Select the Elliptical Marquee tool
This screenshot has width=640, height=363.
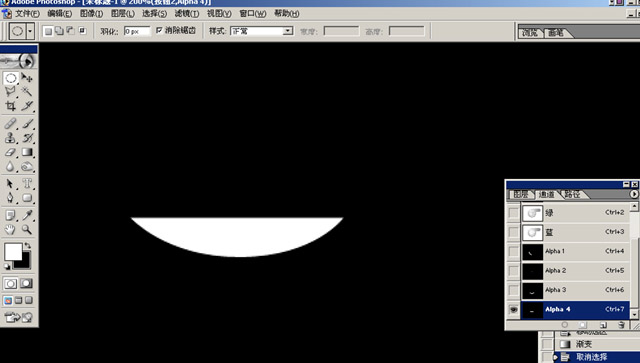11,78
